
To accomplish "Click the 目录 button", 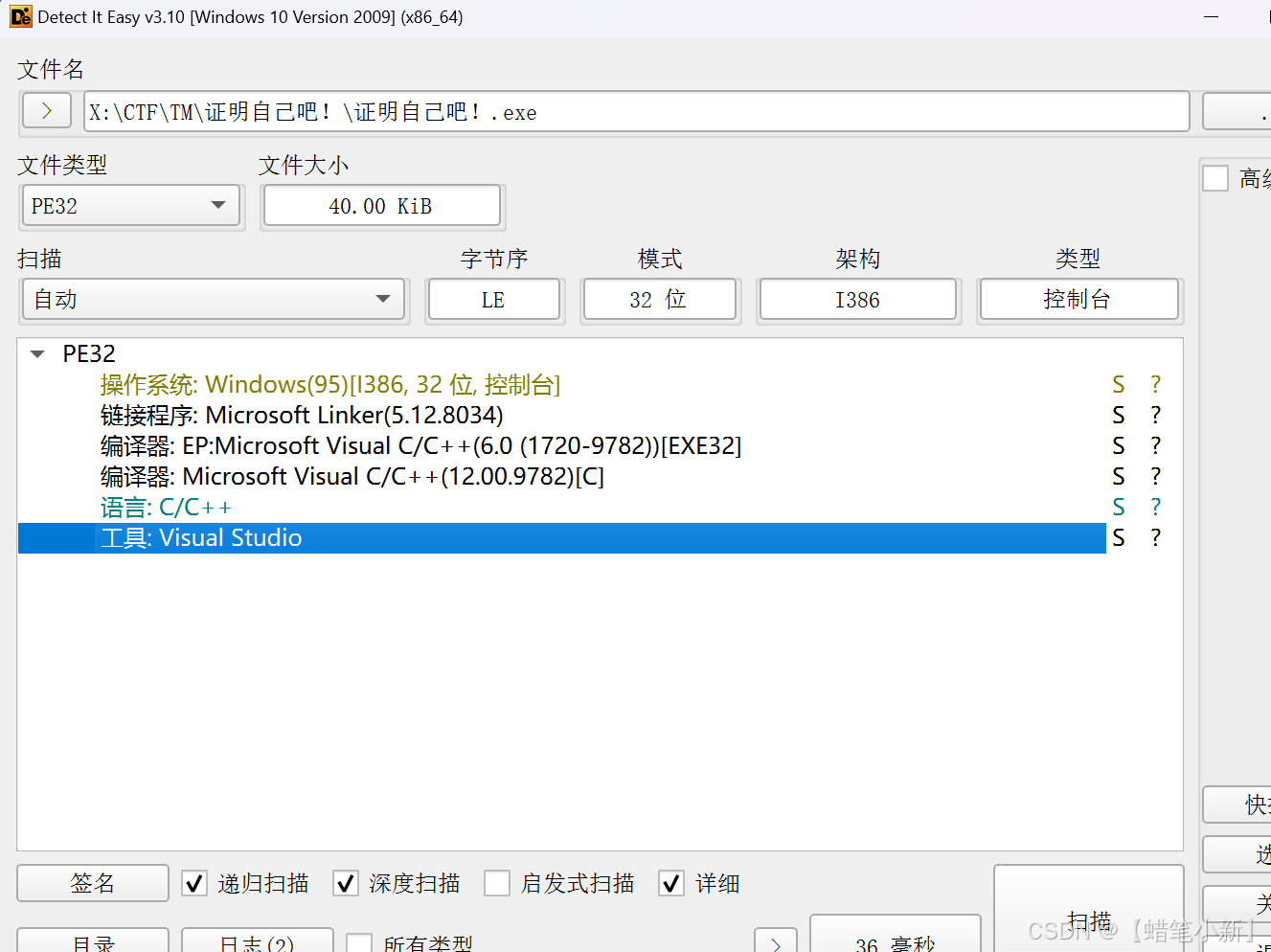I will click(x=93, y=942).
